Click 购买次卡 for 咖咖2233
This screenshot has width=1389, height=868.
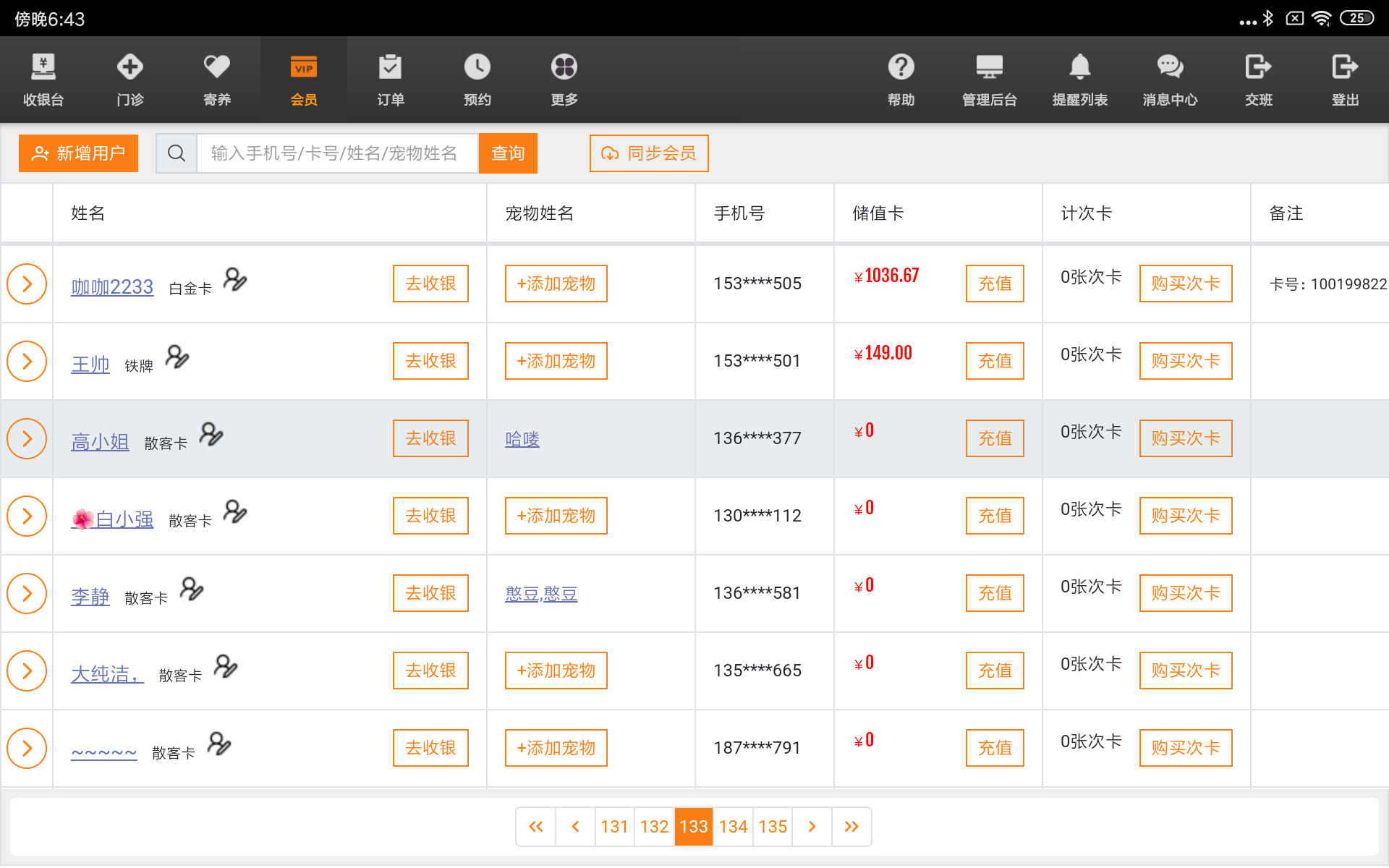(x=1186, y=284)
